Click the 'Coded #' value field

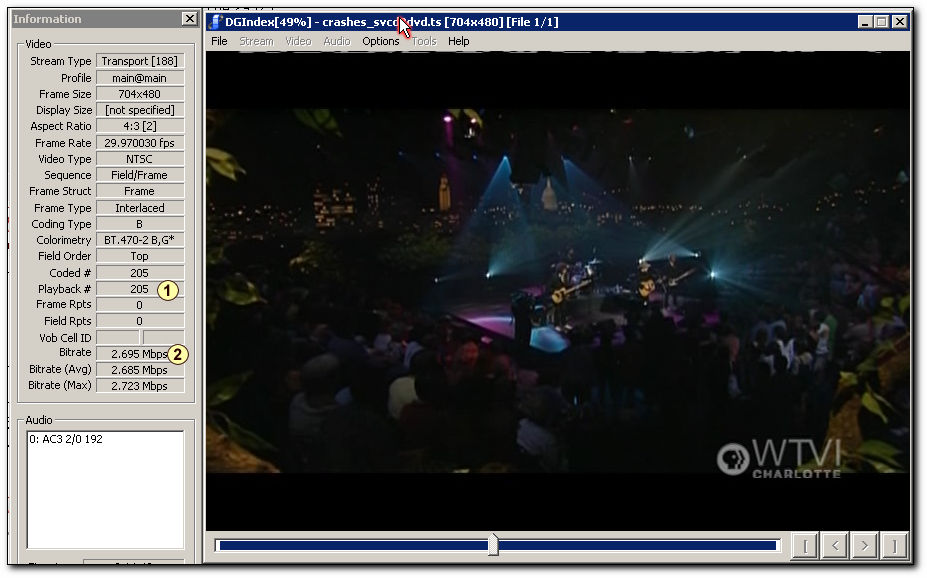[x=140, y=273]
